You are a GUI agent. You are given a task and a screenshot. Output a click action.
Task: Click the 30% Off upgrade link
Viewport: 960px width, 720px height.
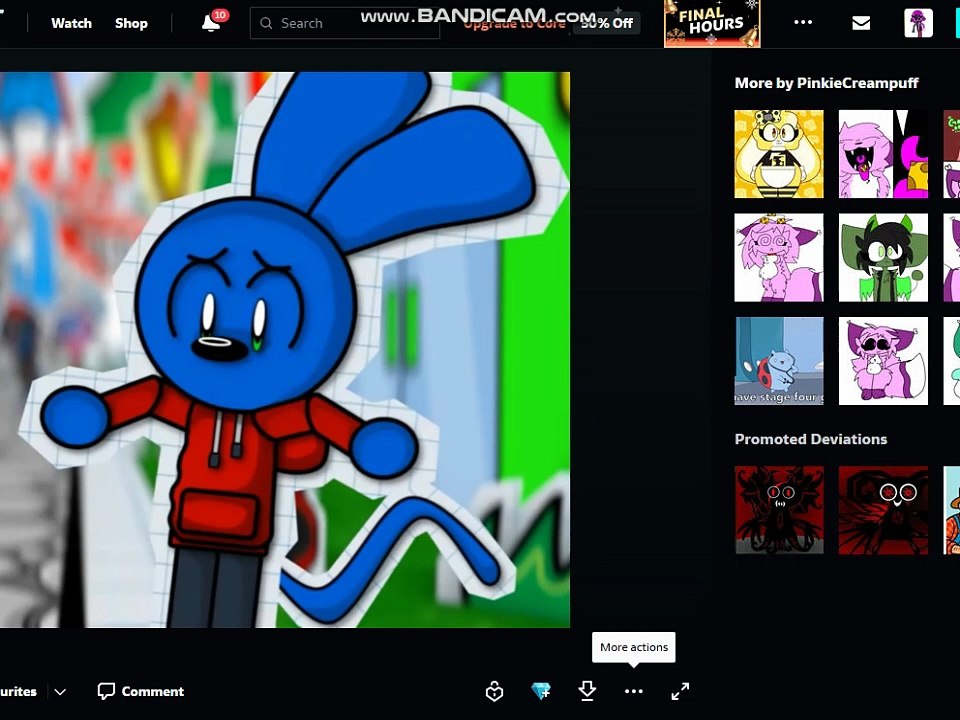[607, 23]
